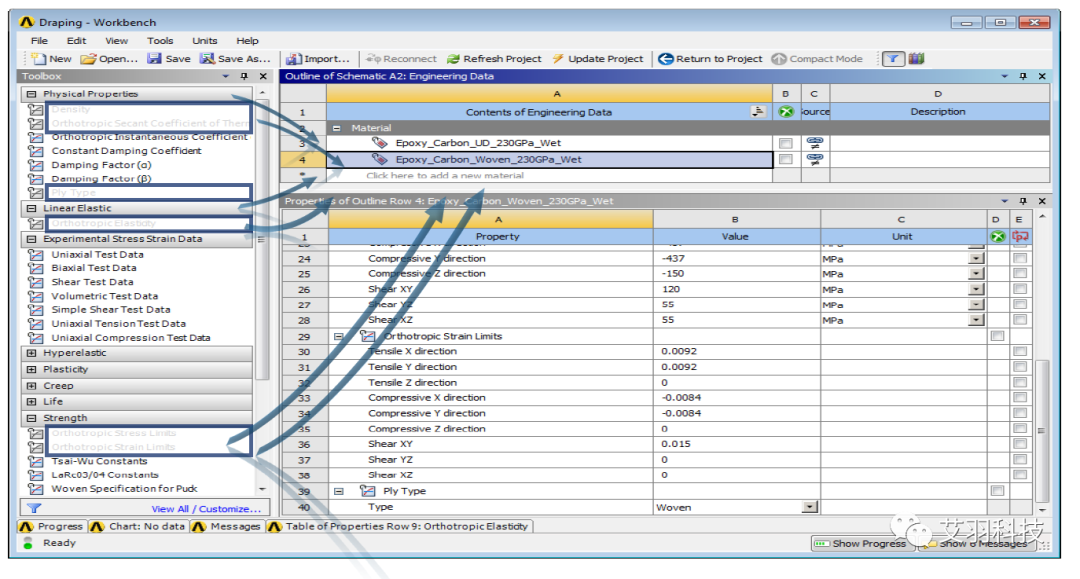Open Engineering Data Sources books icon

pyautogui.click(x=916, y=59)
